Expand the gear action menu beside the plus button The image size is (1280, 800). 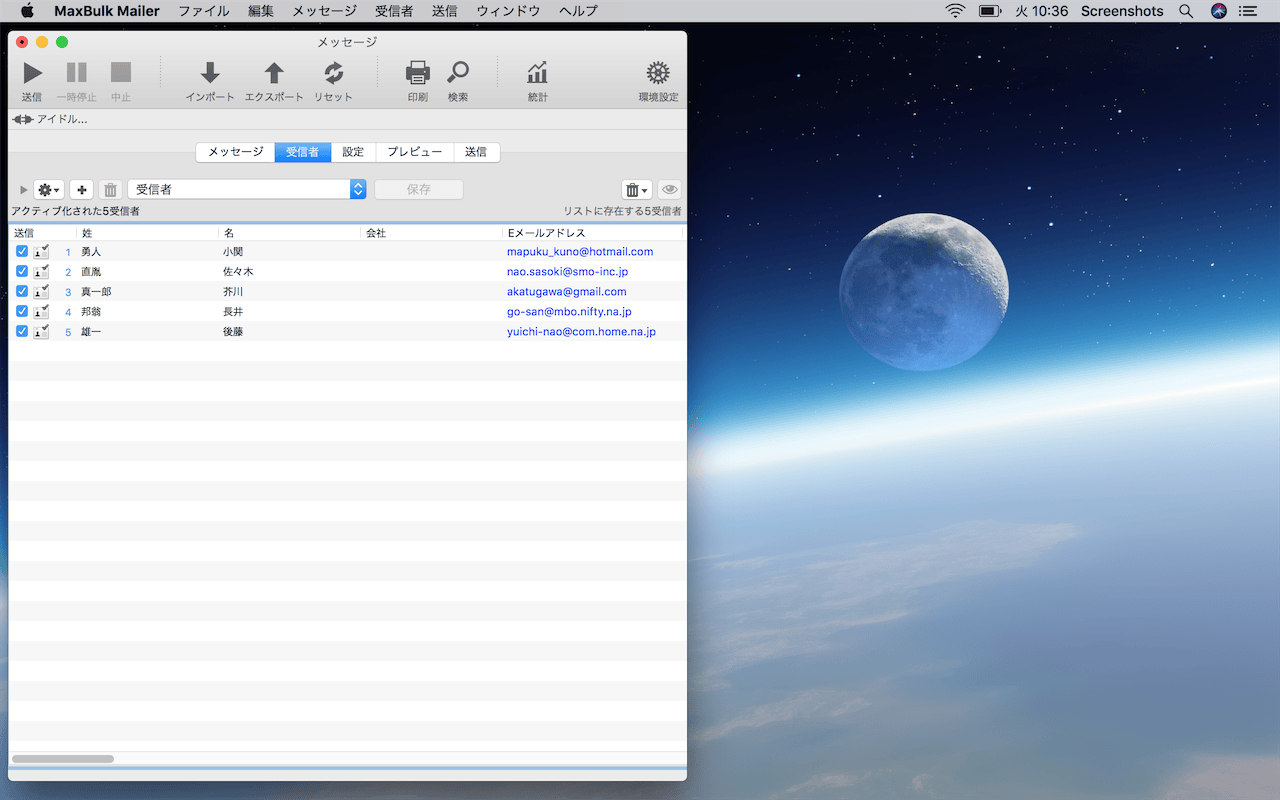click(48, 190)
